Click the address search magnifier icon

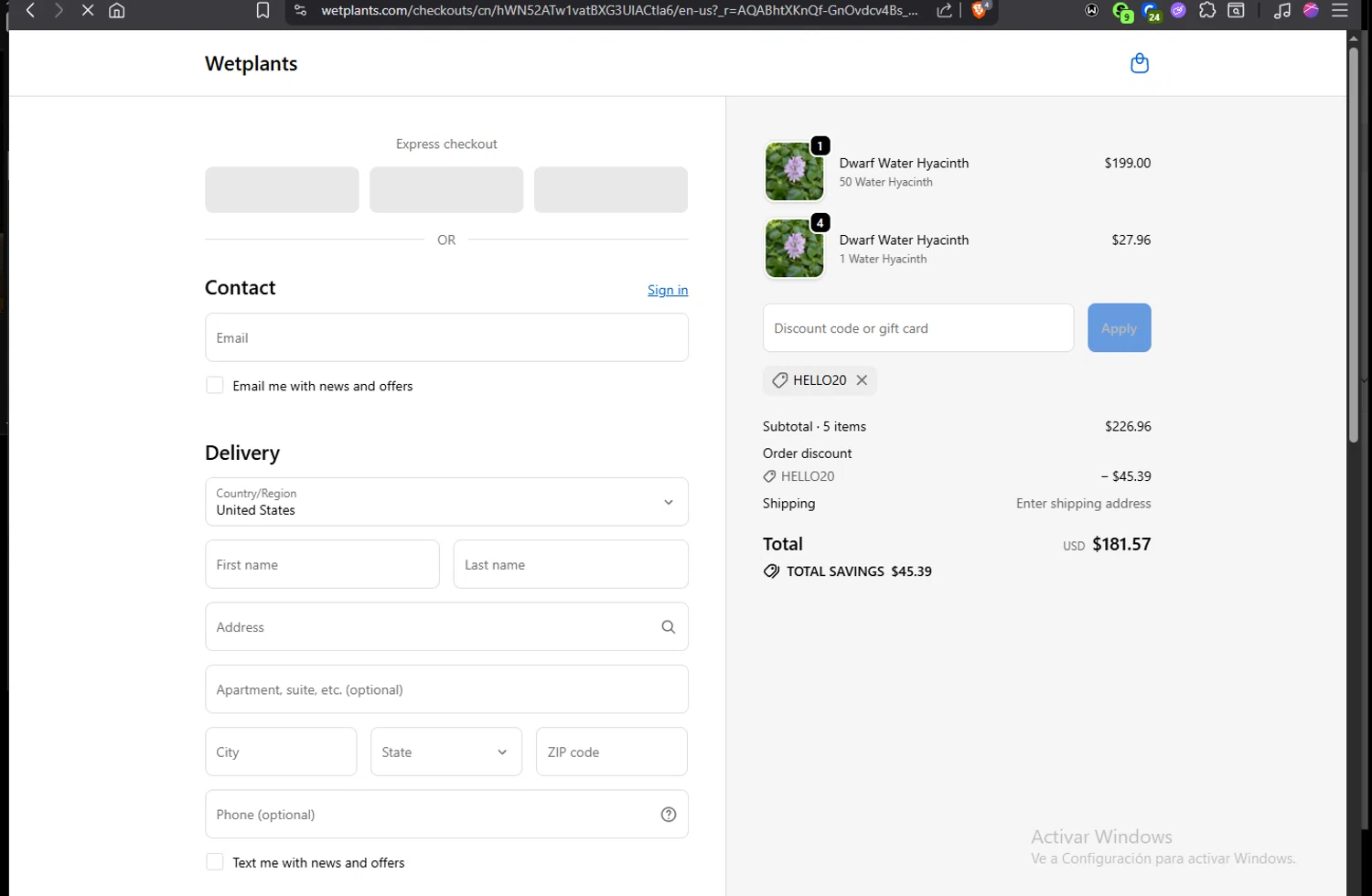[669, 627]
